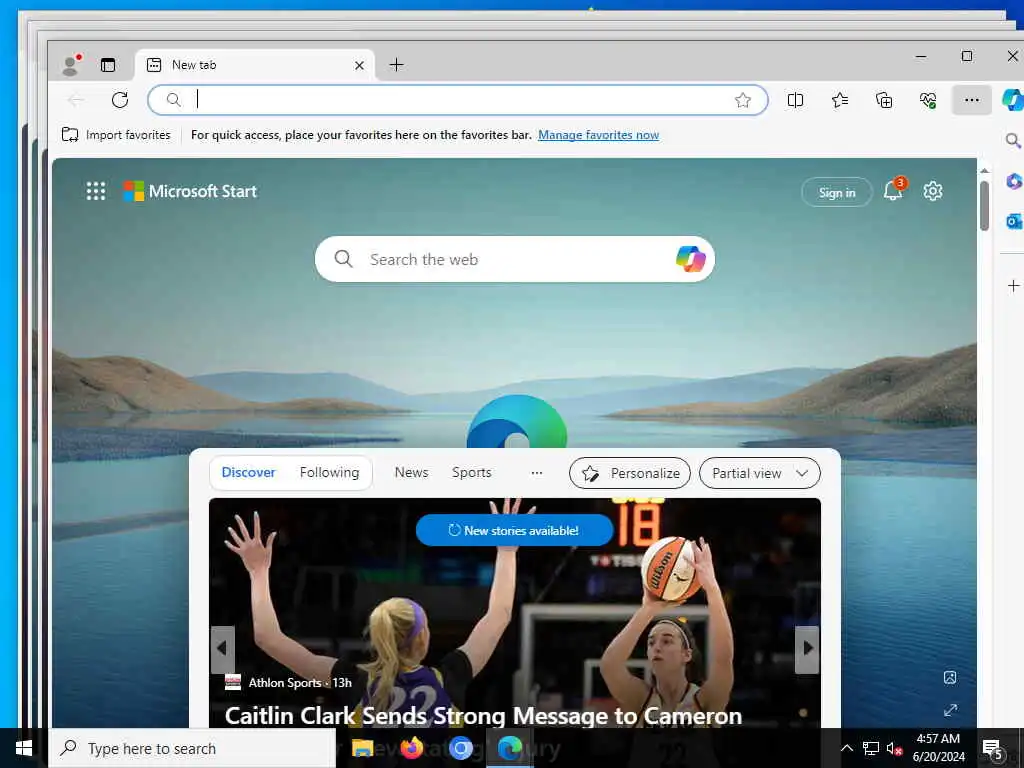1024x768 pixels.
Task: Launch Firefox from taskbar
Action: pyautogui.click(x=411, y=748)
